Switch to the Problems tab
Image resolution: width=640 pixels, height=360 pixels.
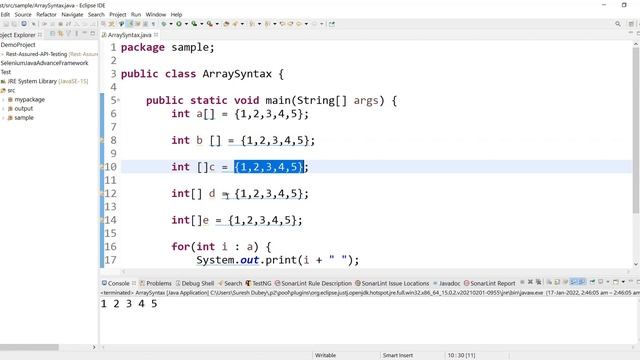pos(156,283)
